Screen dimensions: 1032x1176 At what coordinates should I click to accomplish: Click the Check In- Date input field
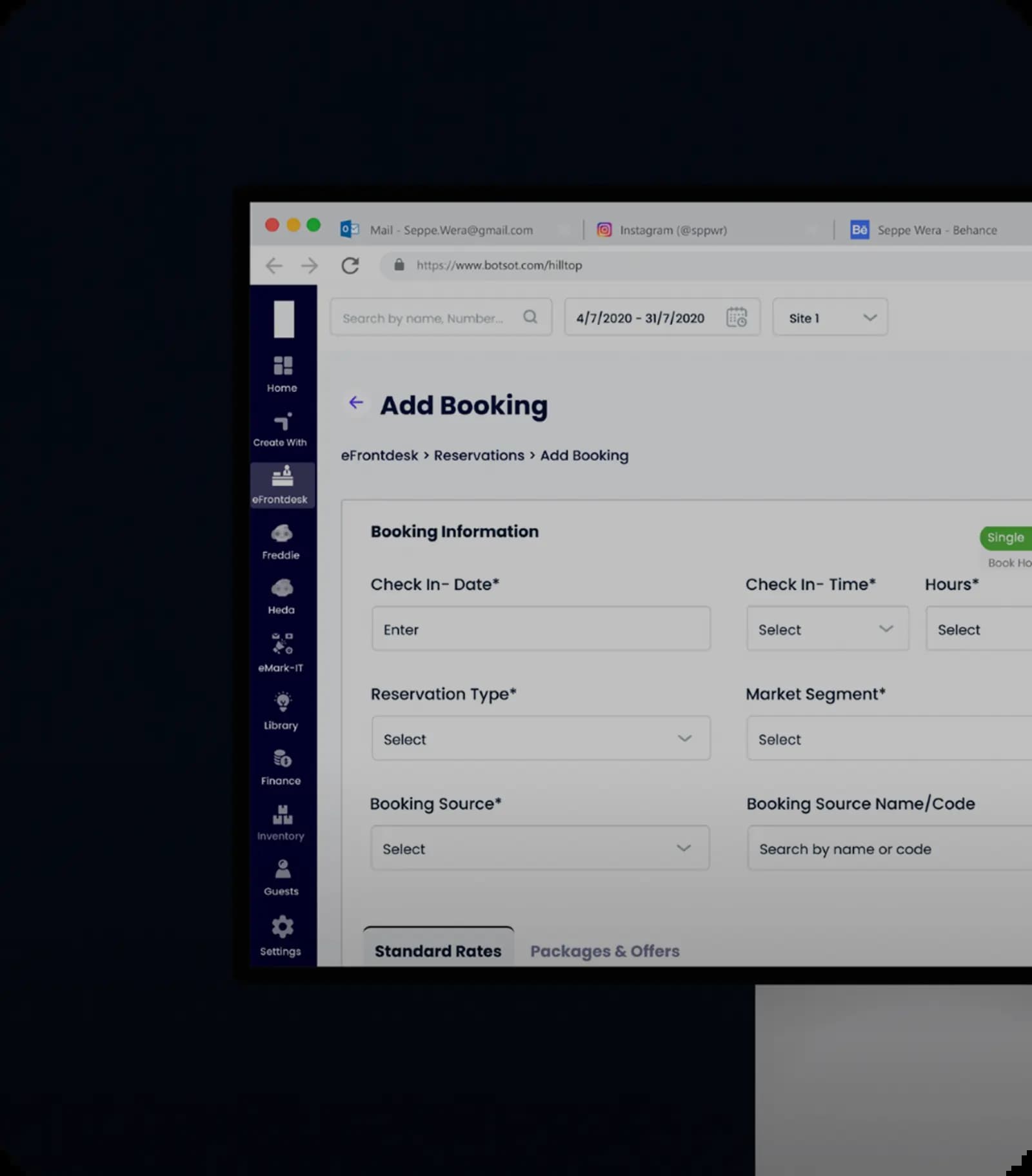coord(541,629)
